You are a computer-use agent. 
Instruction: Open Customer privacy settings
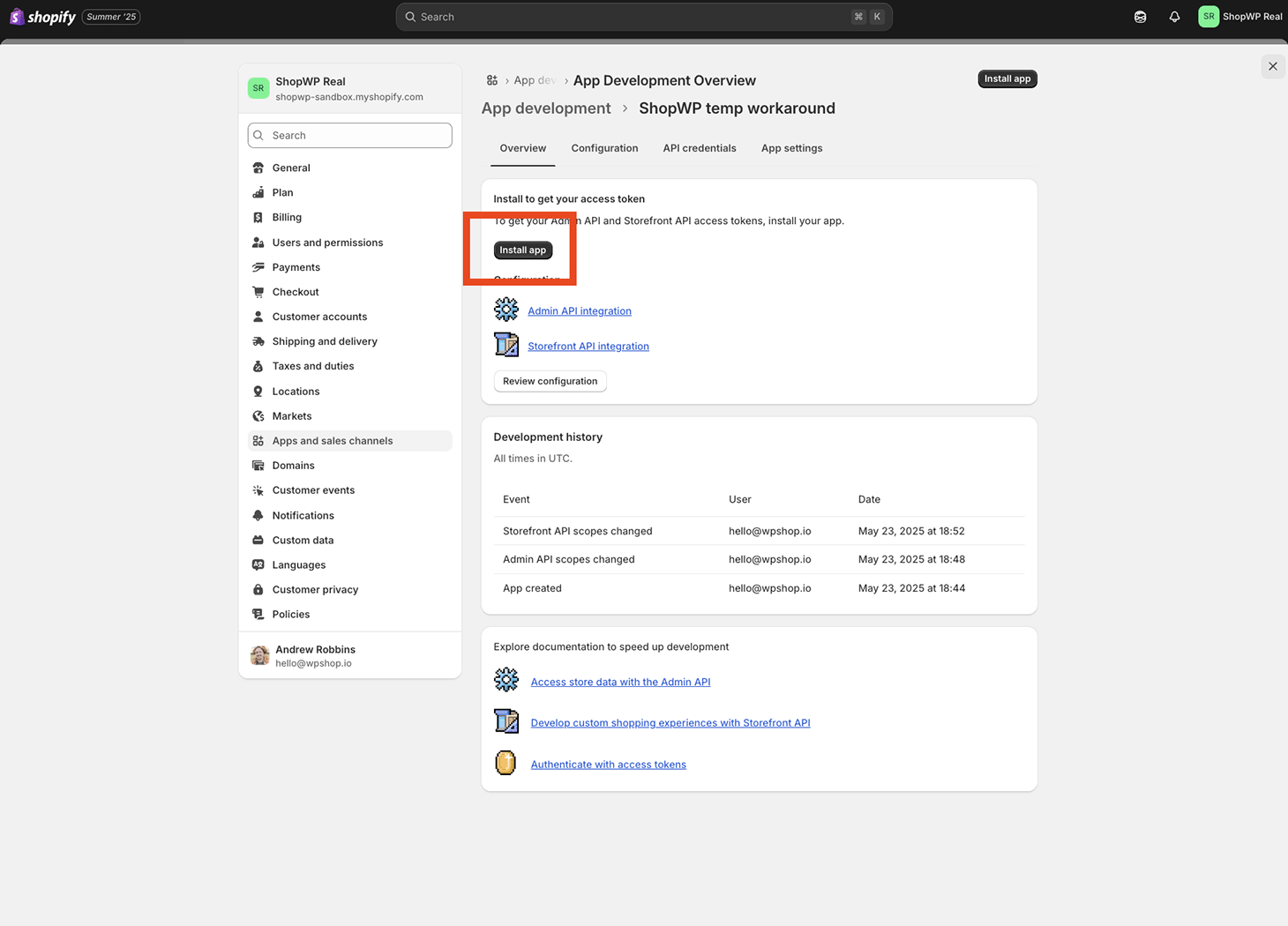(x=350, y=590)
